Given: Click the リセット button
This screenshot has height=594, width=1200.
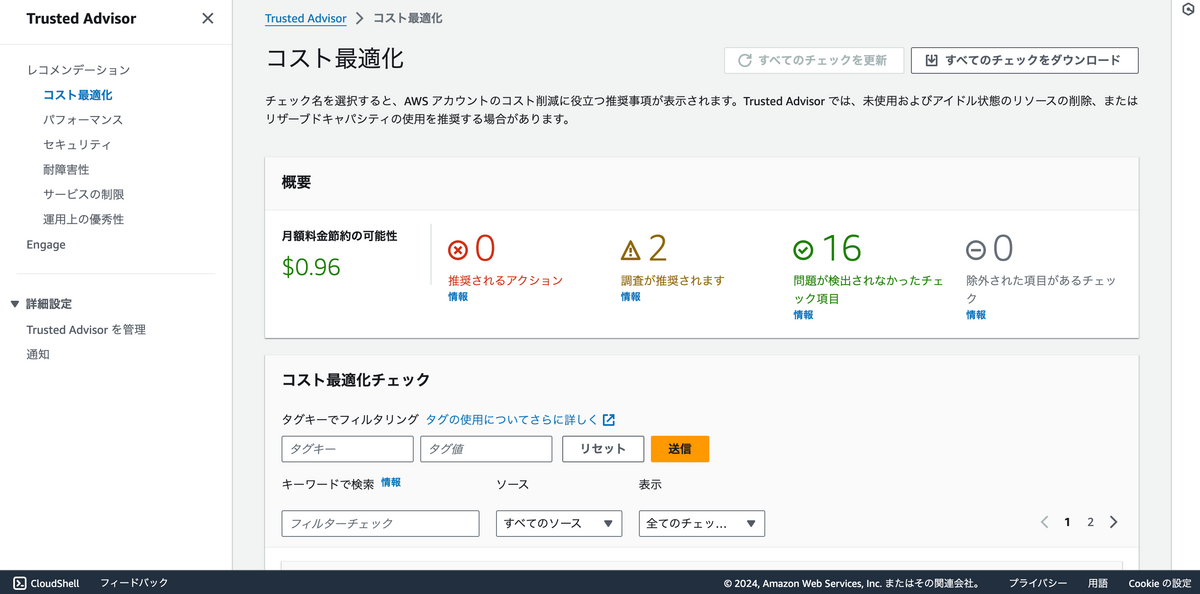Looking at the screenshot, I should (x=603, y=449).
